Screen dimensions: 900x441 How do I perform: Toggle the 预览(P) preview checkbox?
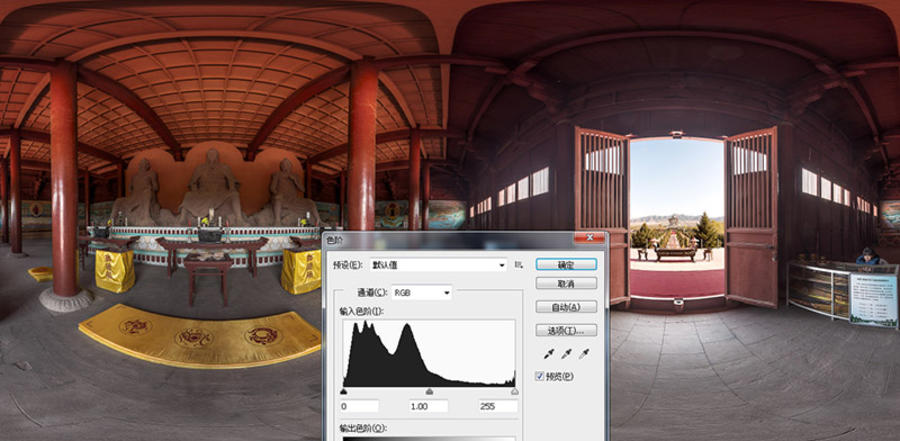[x=541, y=376]
